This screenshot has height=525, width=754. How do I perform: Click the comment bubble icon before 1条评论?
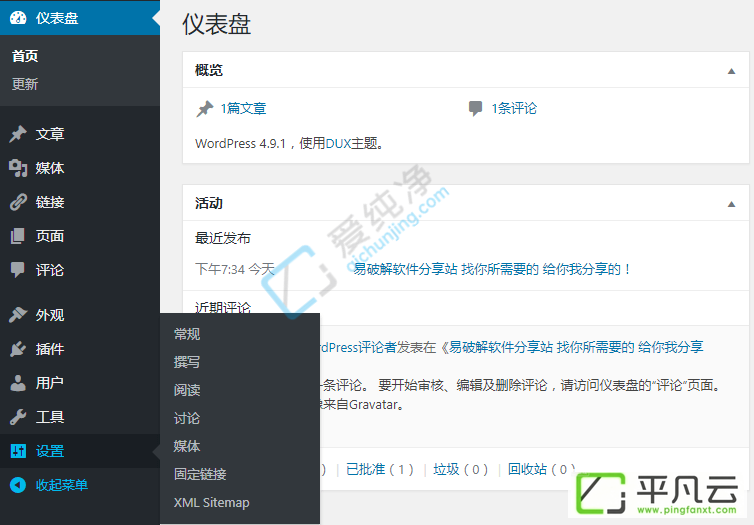click(476, 108)
